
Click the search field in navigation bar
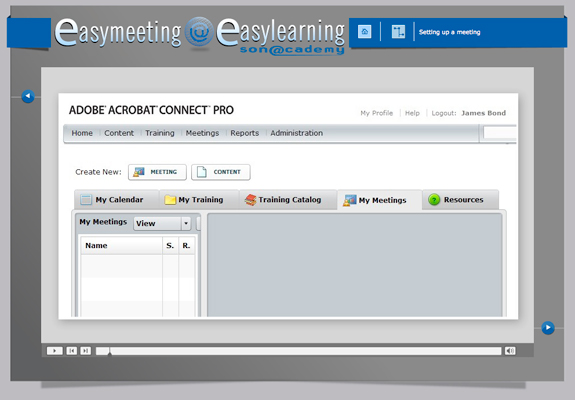point(499,133)
